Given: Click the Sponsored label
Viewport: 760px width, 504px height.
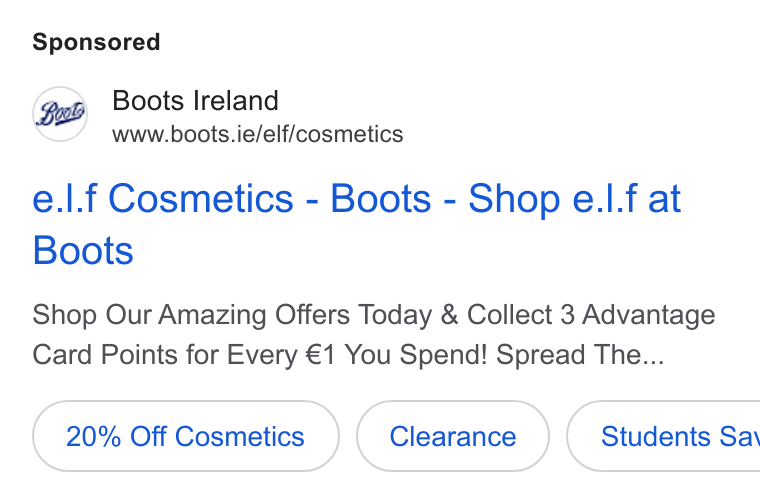Looking at the screenshot, I should tap(96, 42).
